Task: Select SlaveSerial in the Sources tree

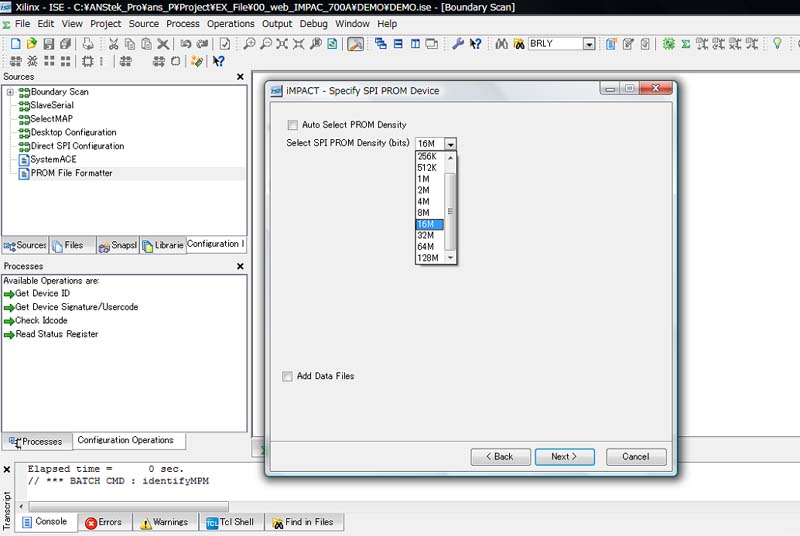Action: (52, 106)
